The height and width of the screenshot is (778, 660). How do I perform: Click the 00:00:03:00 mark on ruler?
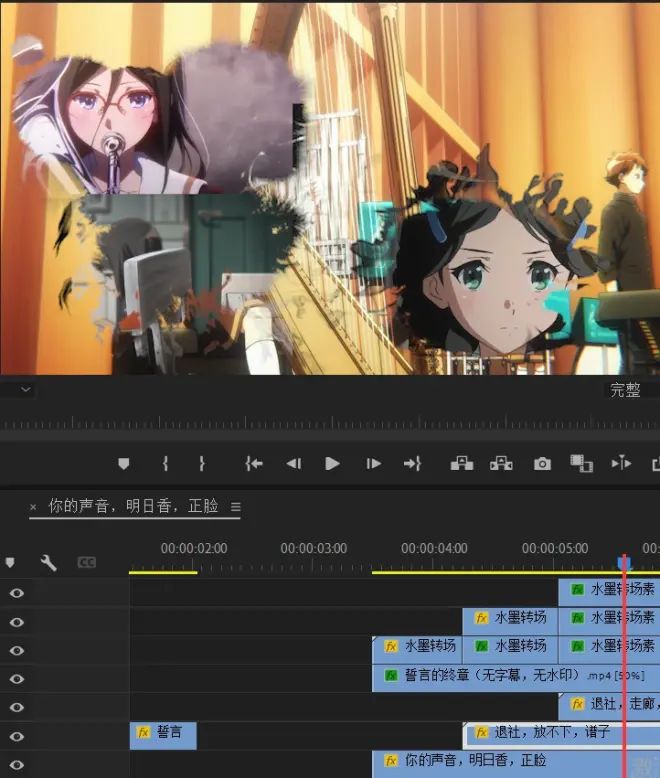click(x=313, y=548)
